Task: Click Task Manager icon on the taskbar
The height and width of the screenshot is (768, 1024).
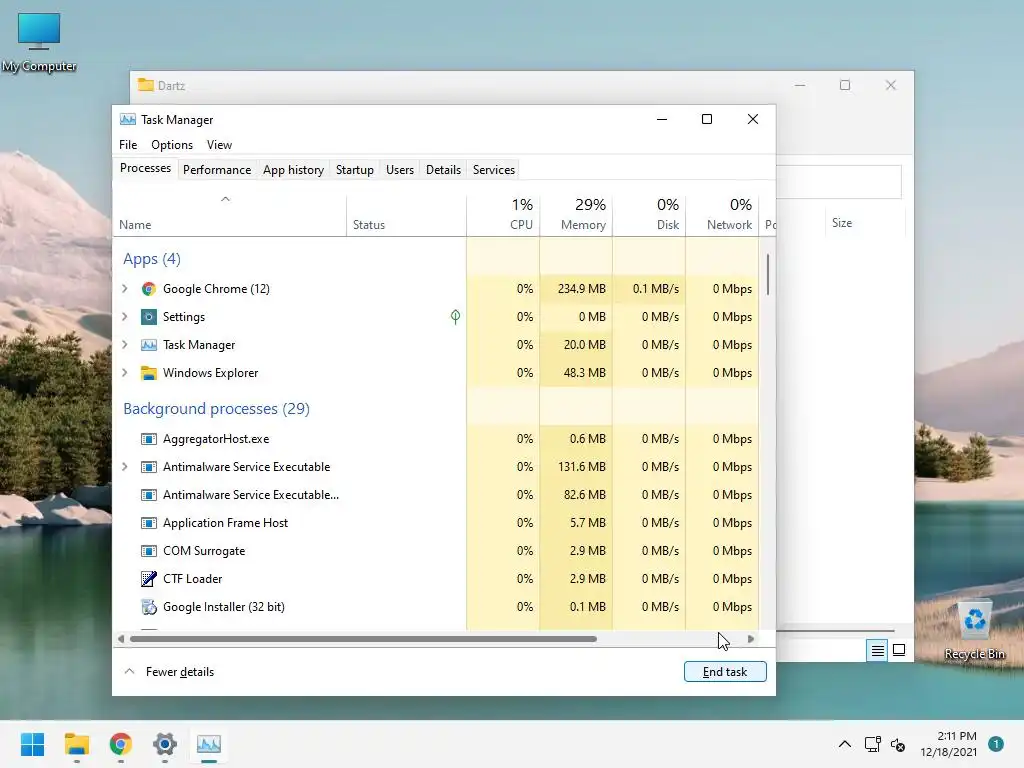Action: tap(209, 744)
